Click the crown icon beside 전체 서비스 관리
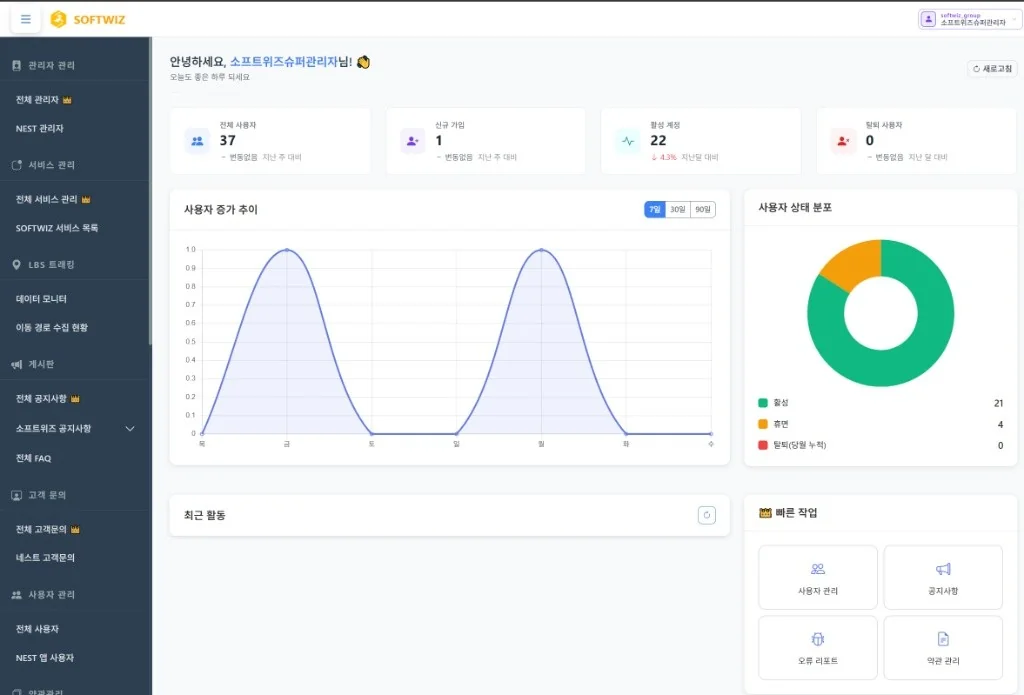Viewport: 1024px width, 695px height. (x=86, y=199)
